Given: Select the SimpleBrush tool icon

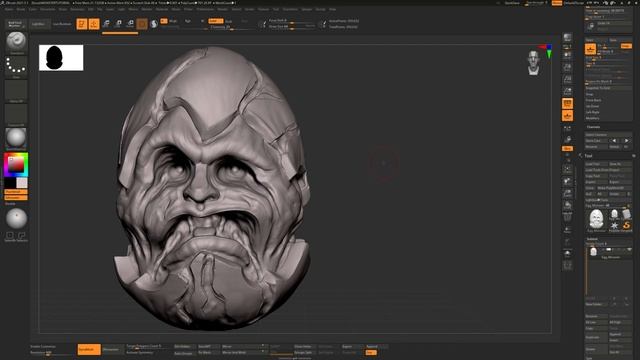Looking at the screenshot, I should (x=626, y=226).
